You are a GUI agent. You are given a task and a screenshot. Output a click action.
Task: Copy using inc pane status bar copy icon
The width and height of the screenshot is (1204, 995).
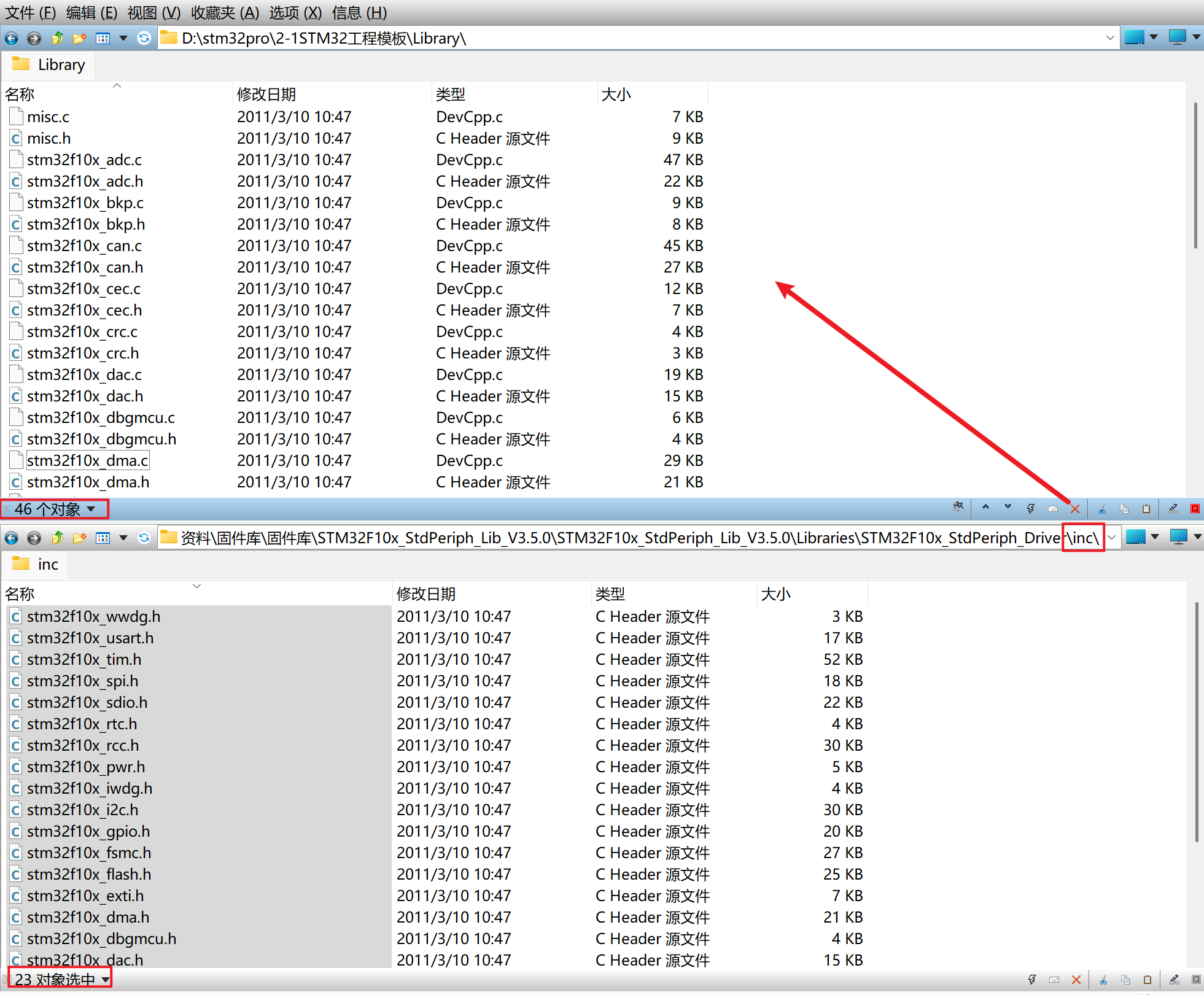click(1125, 980)
